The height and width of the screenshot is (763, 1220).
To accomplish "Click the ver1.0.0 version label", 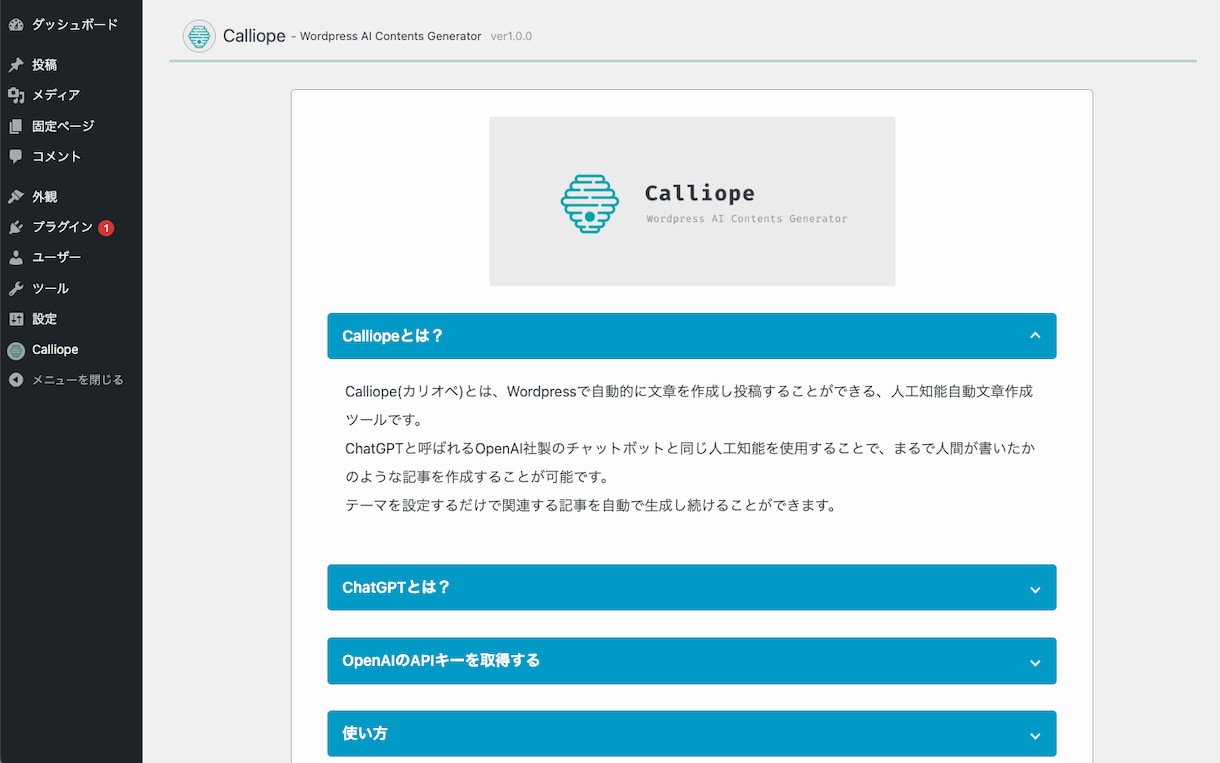I will 511,36.
